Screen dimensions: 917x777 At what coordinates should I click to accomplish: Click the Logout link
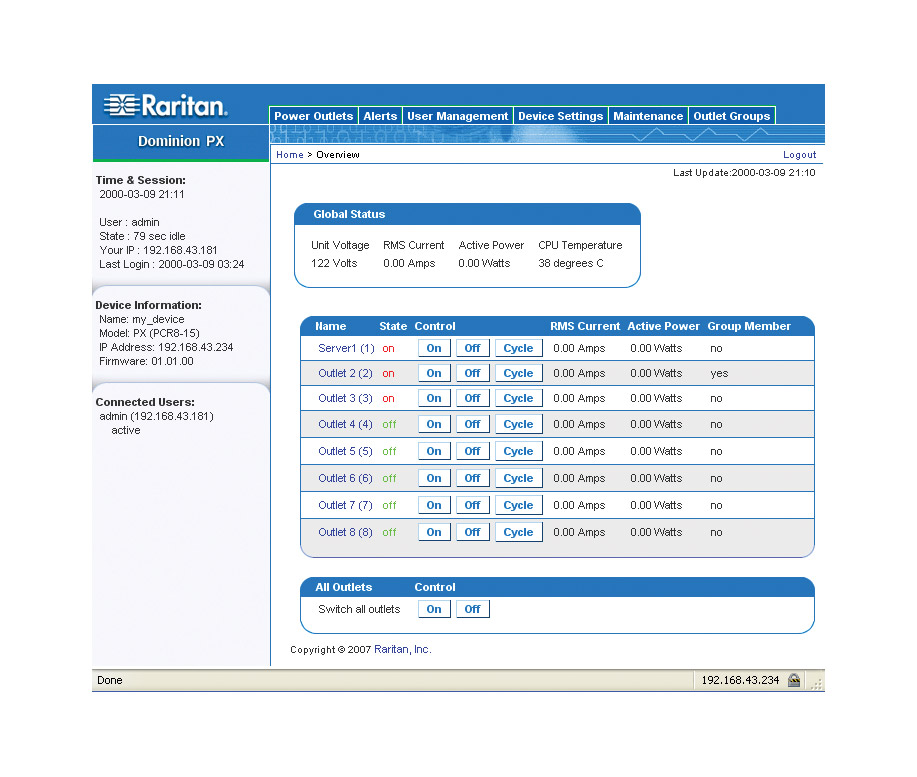[799, 155]
